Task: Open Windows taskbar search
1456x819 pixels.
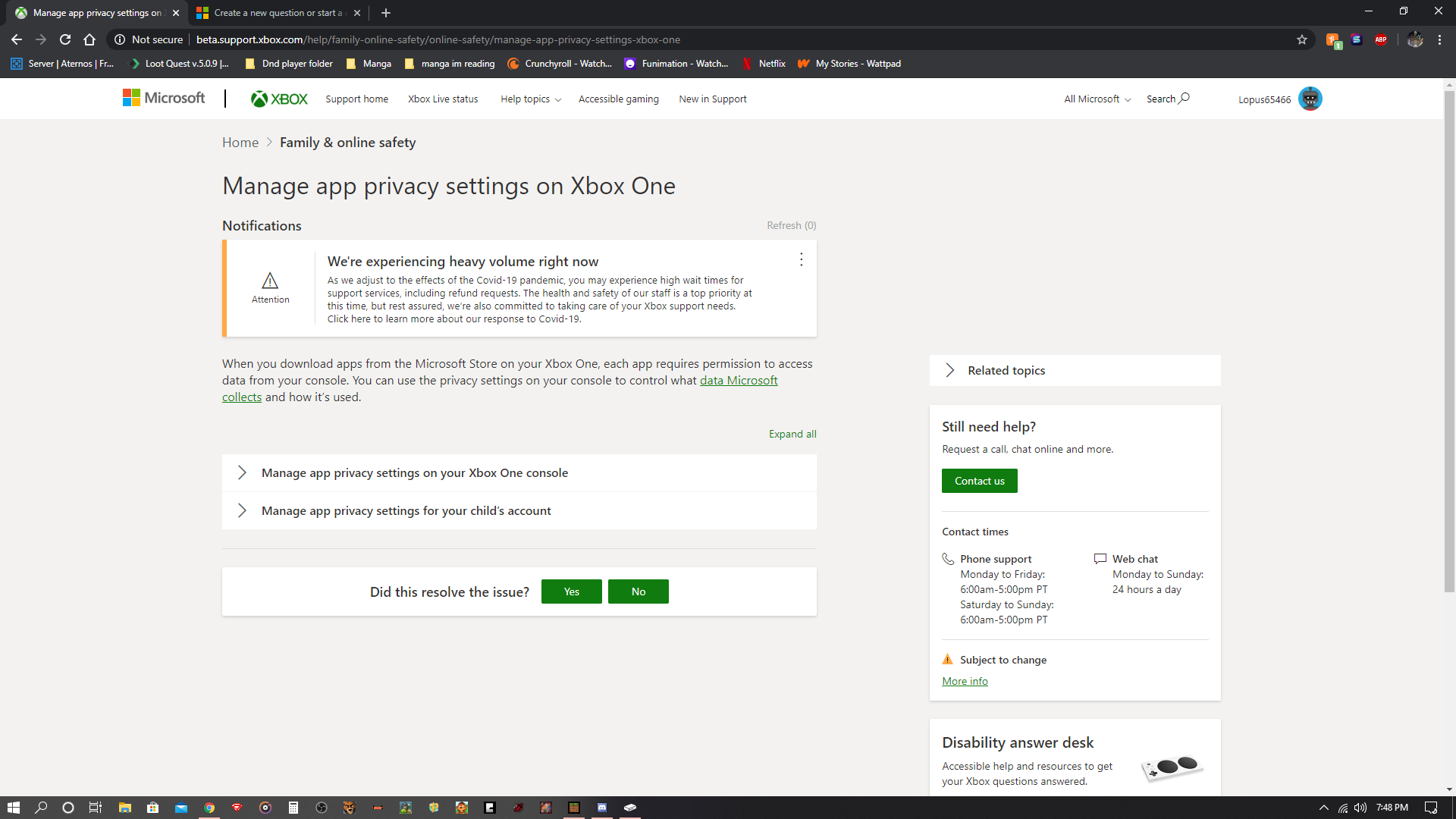Action: point(41,808)
